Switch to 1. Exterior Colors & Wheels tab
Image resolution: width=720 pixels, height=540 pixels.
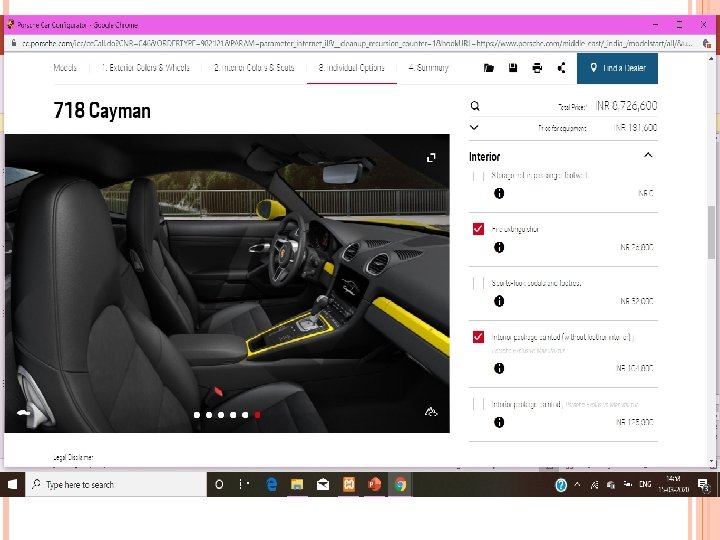pos(145,68)
